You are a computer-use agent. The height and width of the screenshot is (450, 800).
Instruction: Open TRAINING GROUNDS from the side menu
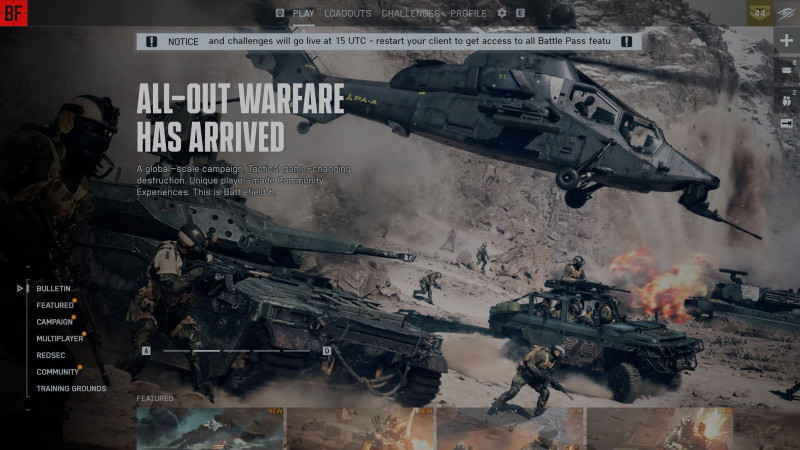71,389
